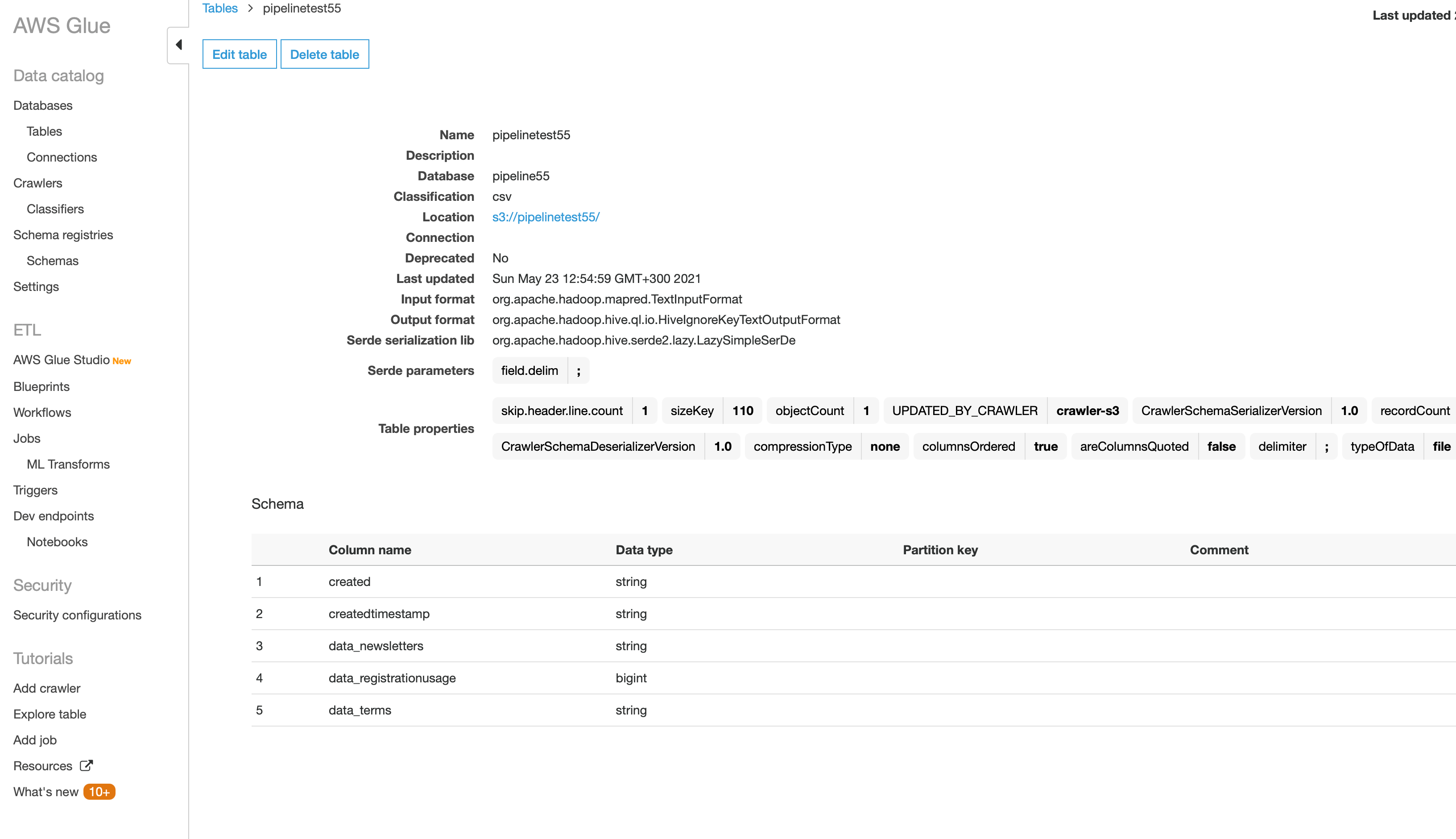The height and width of the screenshot is (839, 1456).
Task: Navigate to the Crawlers section
Action: (x=37, y=183)
